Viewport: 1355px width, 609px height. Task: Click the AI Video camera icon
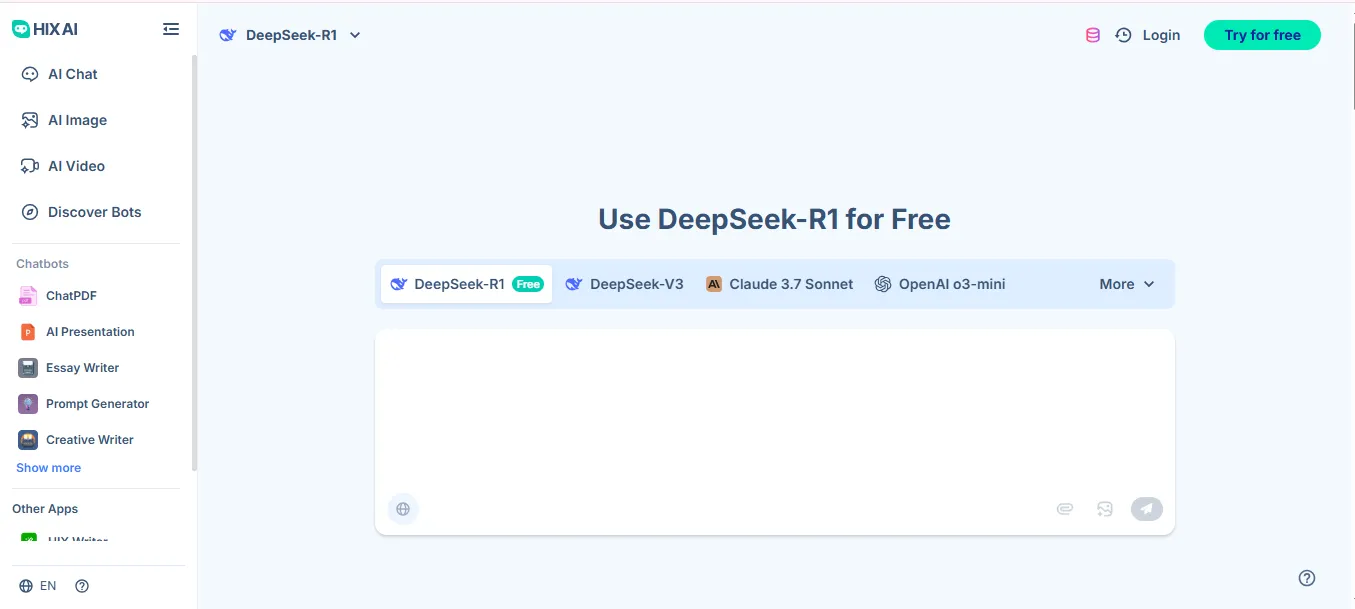tap(30, 166)
